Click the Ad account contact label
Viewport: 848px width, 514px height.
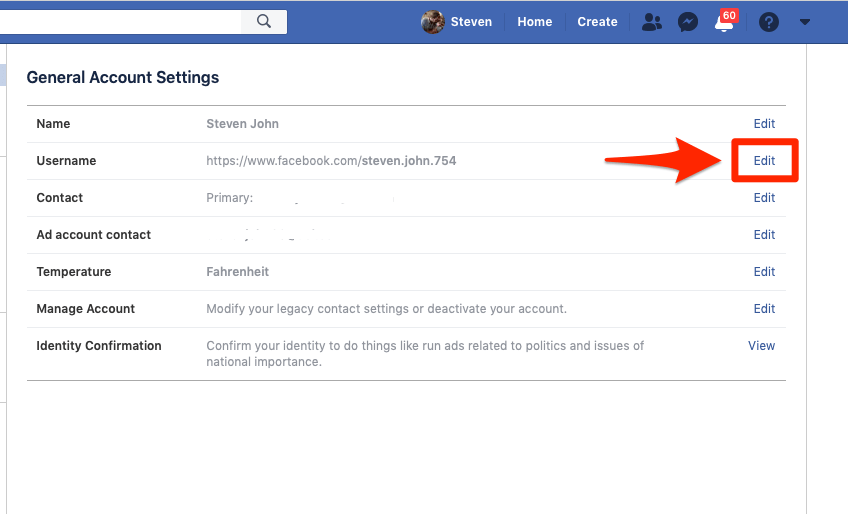coord(94,235)
